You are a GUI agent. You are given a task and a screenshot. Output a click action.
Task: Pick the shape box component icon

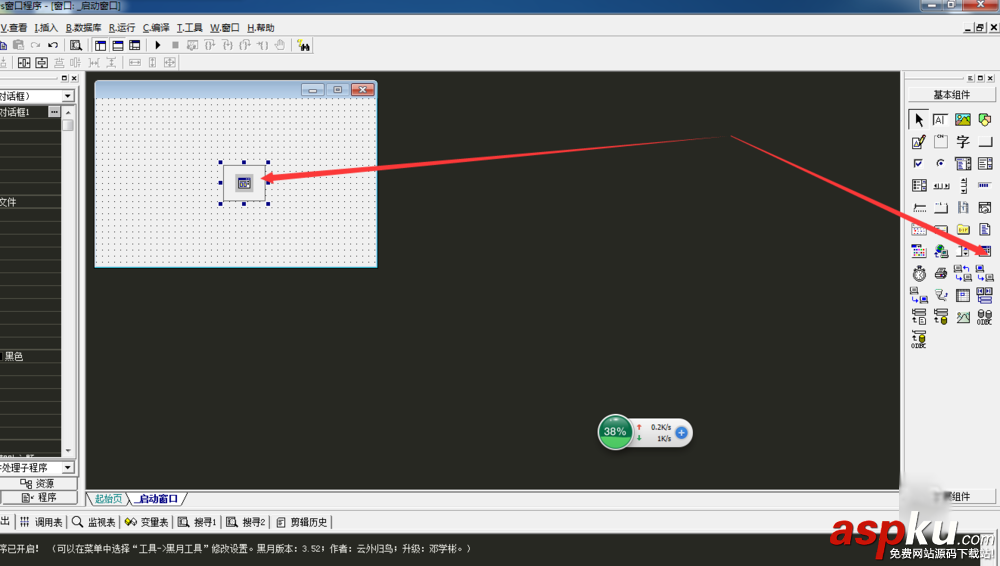pyautogui.click(x=985, y=119)
